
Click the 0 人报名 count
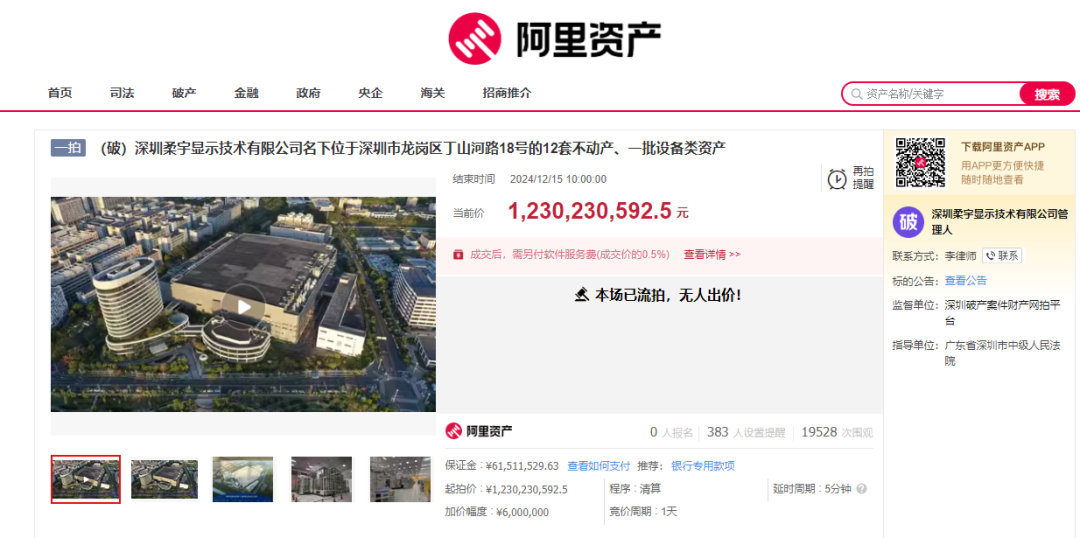click(672, 433)
